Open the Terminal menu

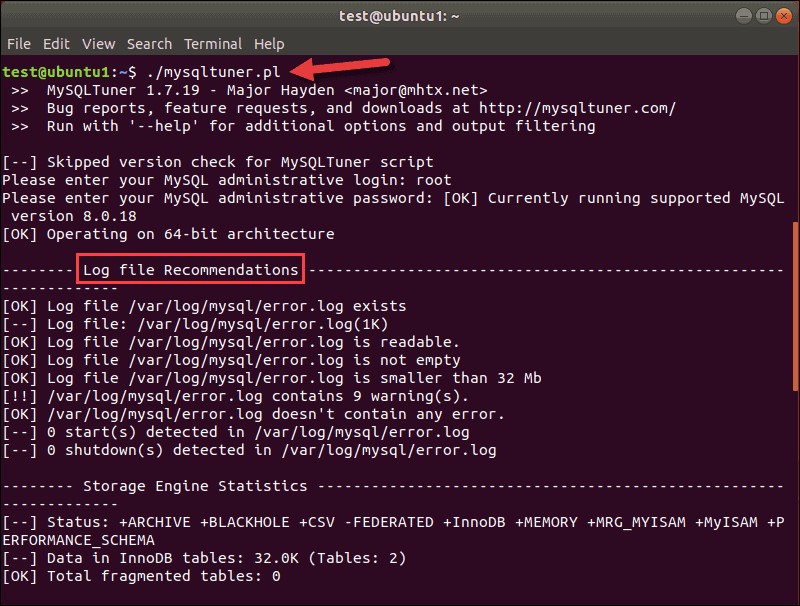click(213, 44)
